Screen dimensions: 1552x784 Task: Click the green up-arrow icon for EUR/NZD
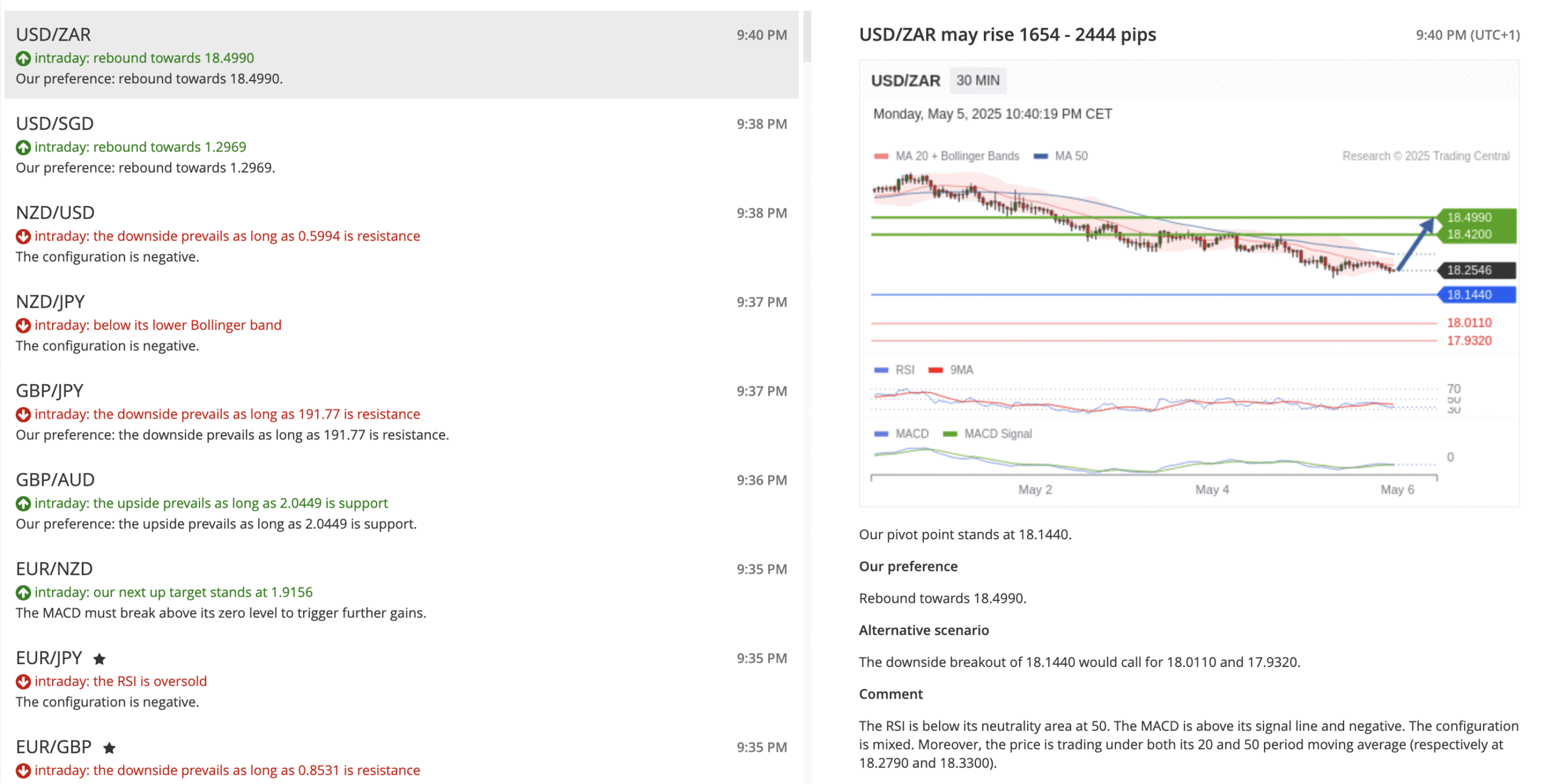point(23,593)
